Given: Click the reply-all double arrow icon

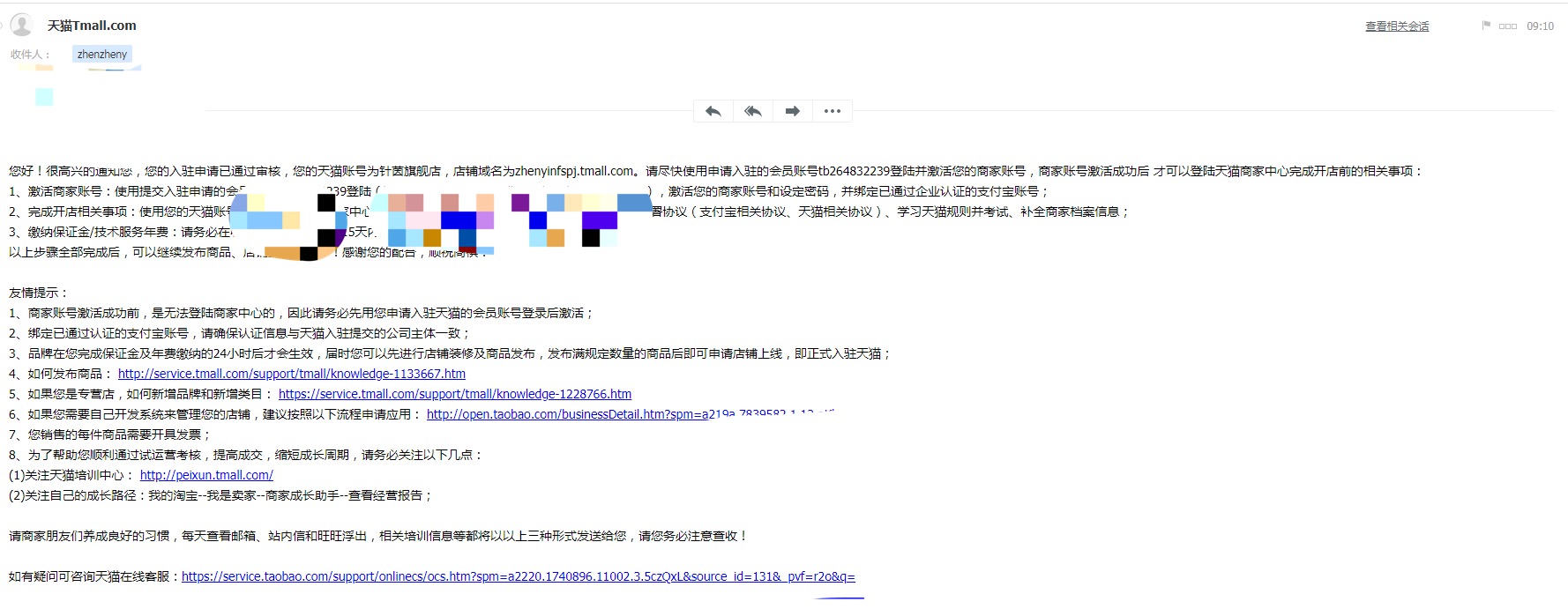Looking at the screenshot, I should click(753, 111).
